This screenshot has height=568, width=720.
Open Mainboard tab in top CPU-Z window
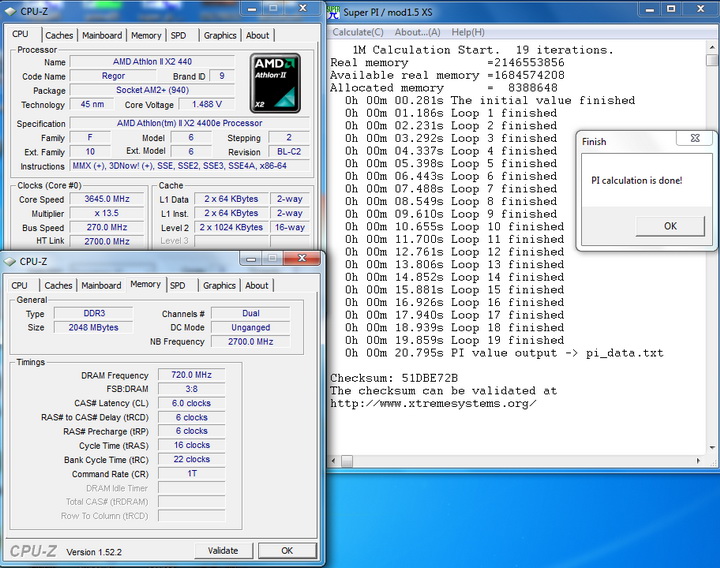tap(102, 35)
